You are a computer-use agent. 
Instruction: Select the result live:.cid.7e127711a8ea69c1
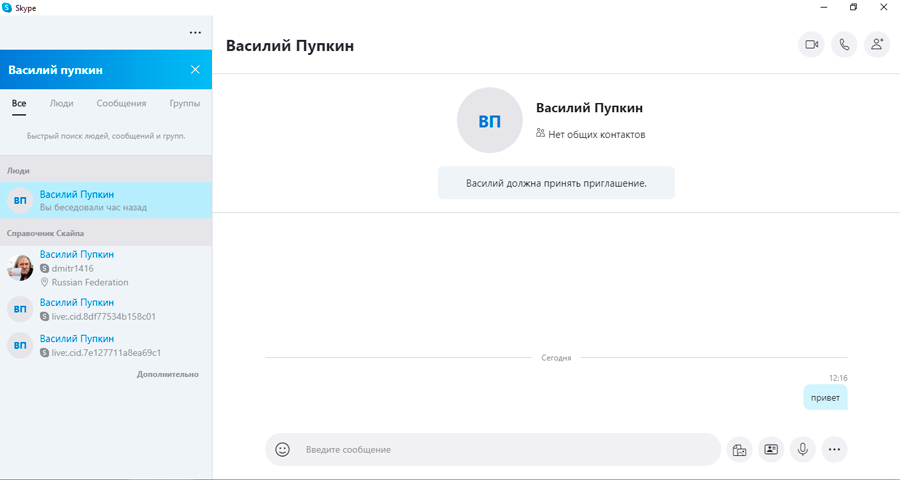(106, 345)
